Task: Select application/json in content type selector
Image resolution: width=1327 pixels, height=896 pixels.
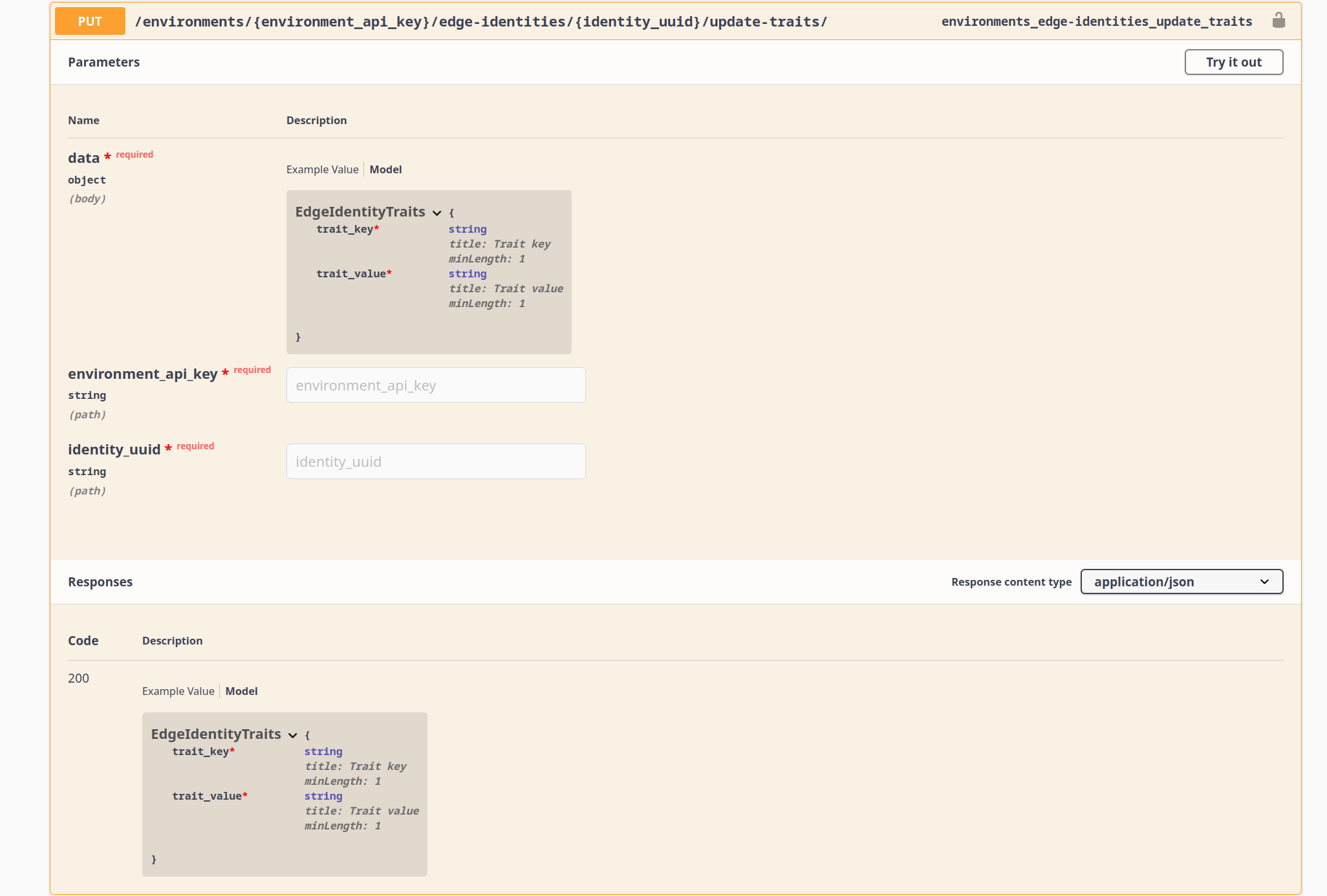Action: [x=1181, y=581]
